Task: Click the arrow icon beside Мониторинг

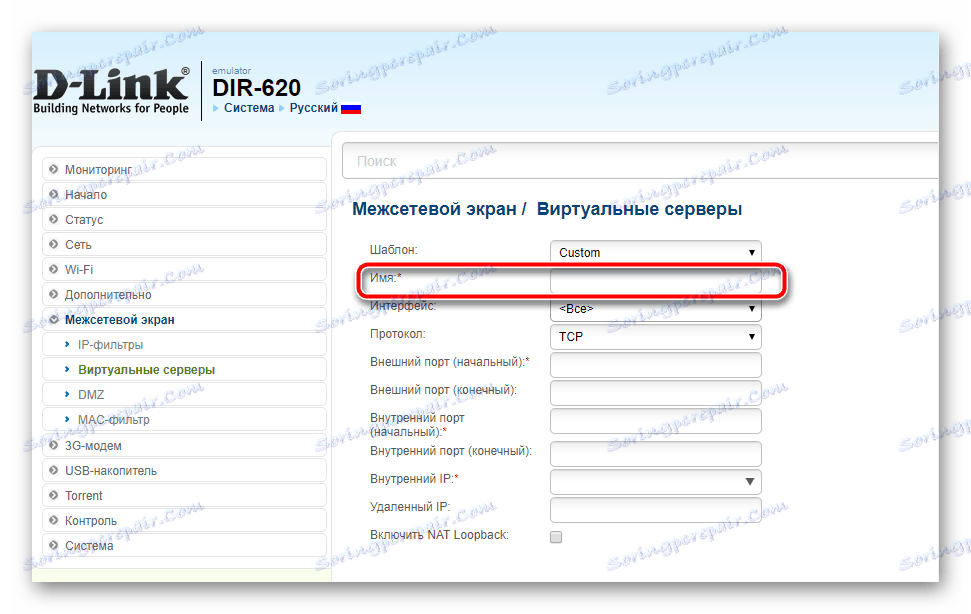Action: click(x=51, y=169)
